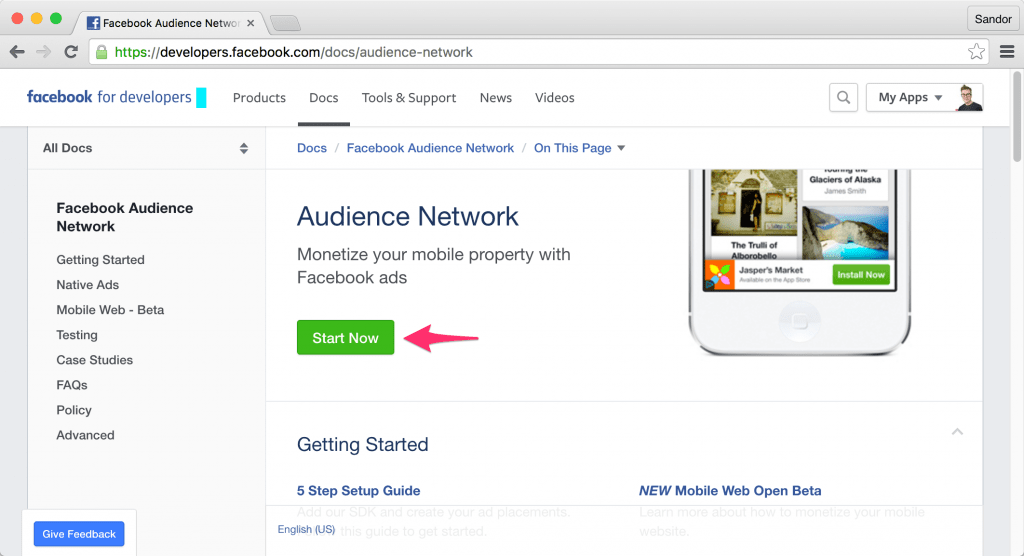This screenshot has height=556, width=1024.
Task: Click the search magnifier icon
Action: pos(844,97)
